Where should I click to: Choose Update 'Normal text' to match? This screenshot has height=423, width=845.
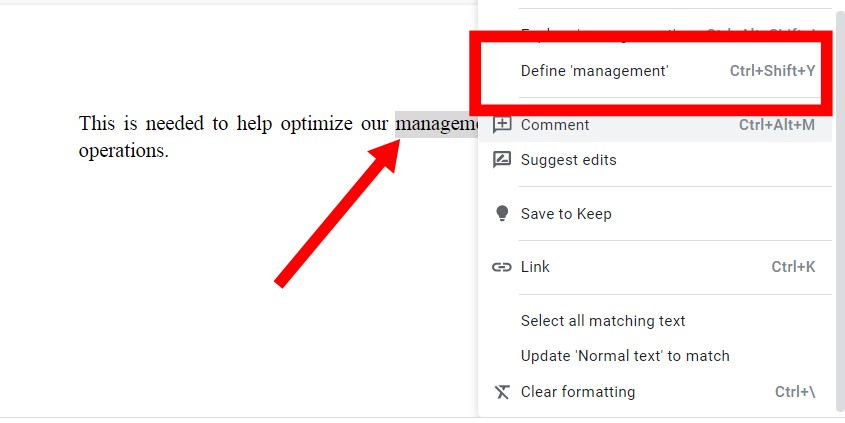click(x=655, y=356)
